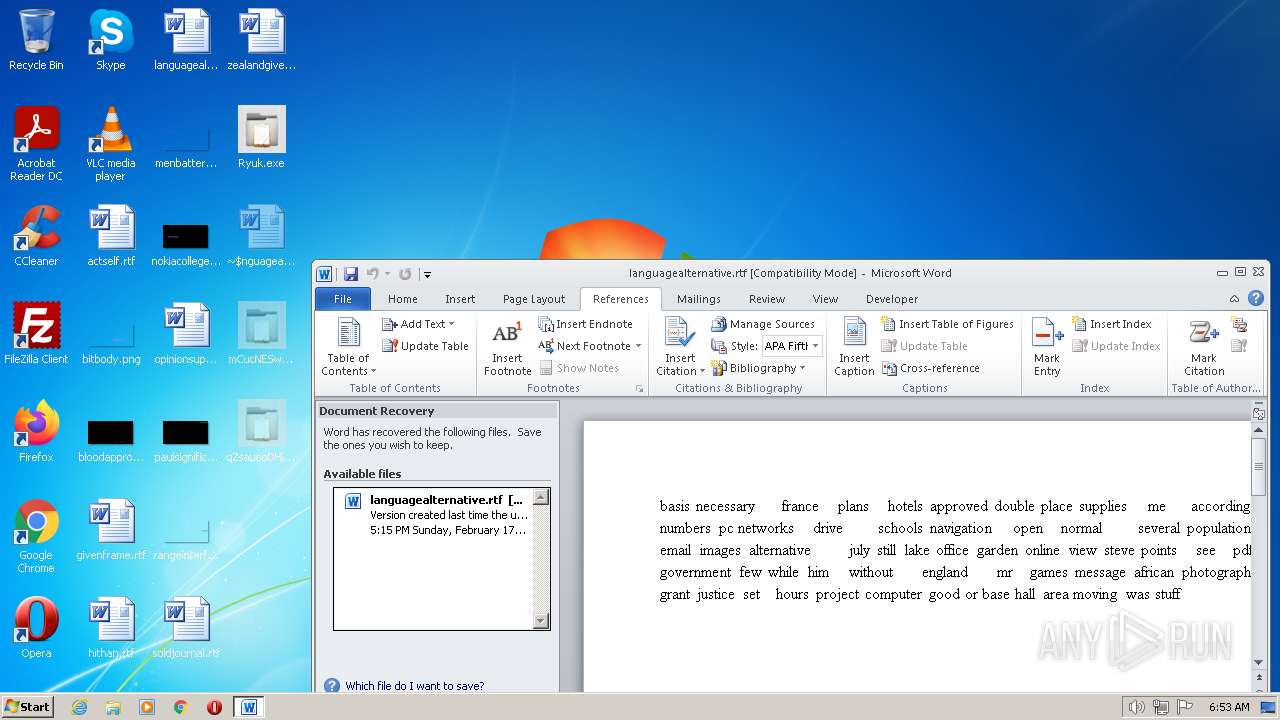The width and height of the screenshot is (1280, 720).
Task: Open FileZilla Client desktop icon
Action: (x=36, y=334)
